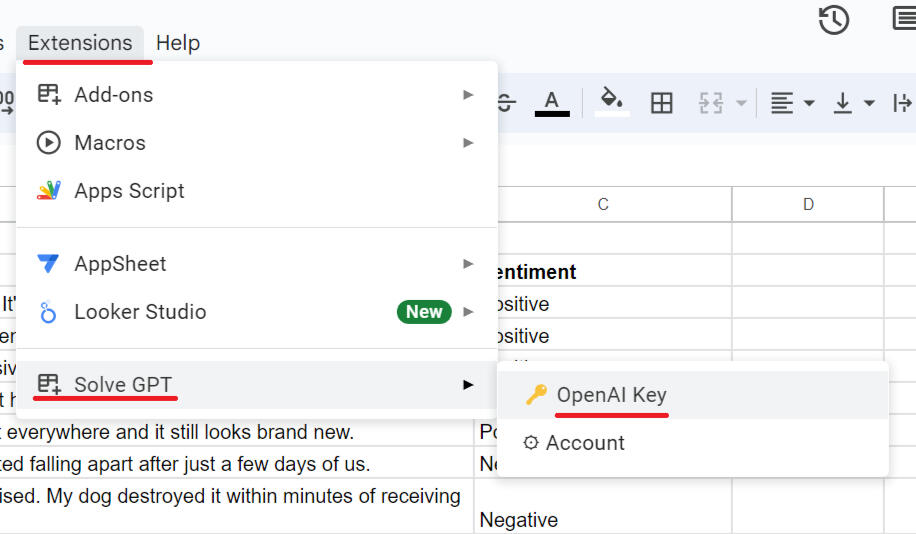916x534 pixels.
Task: Select Account in Solve GPT submenu
Action: pyautogui.click(x=585, y=443)
